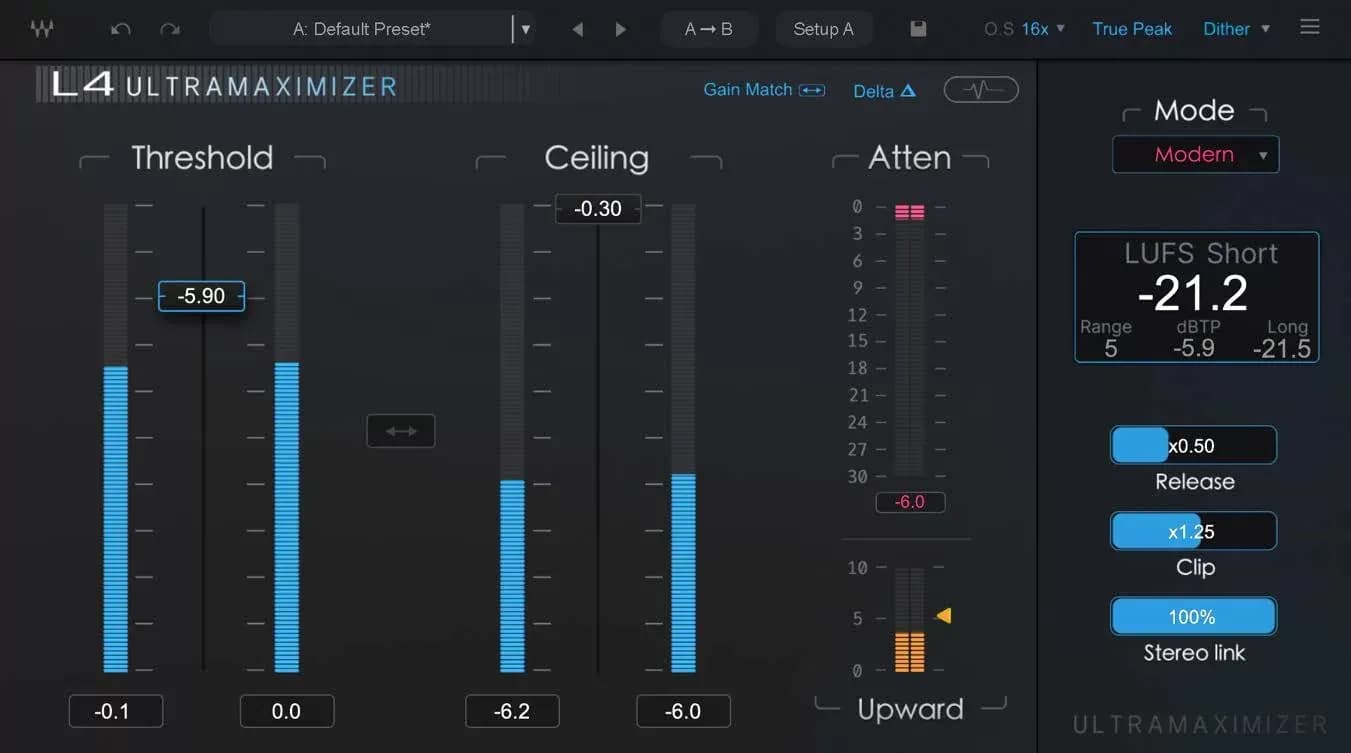Click the dBTP value -5.9
The height and width of the screenshot is (753, 1351).
(x=1193, y=348)
